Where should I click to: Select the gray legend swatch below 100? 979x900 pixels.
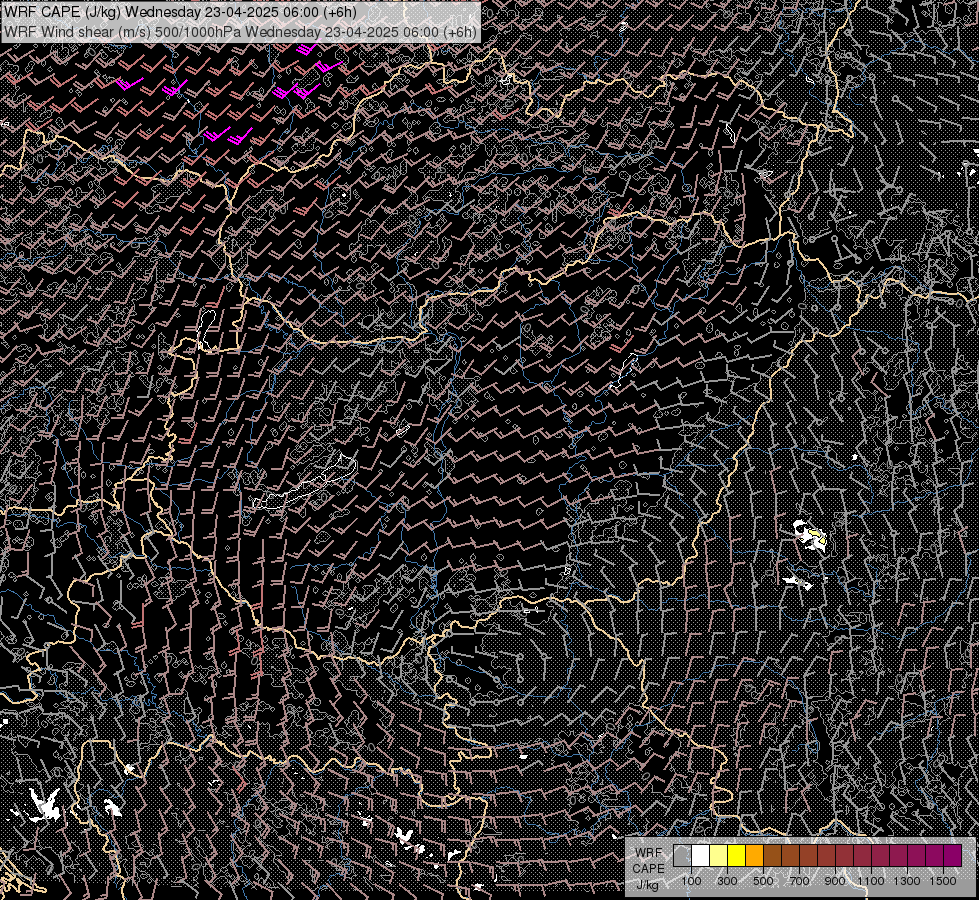pos(682,855)
